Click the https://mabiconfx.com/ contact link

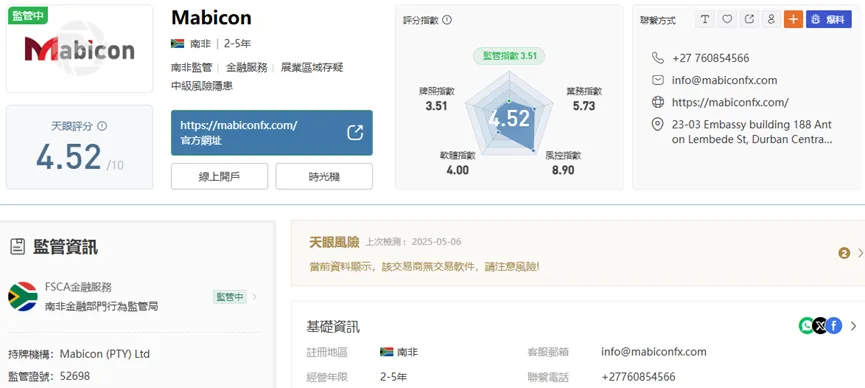(730, 102)
